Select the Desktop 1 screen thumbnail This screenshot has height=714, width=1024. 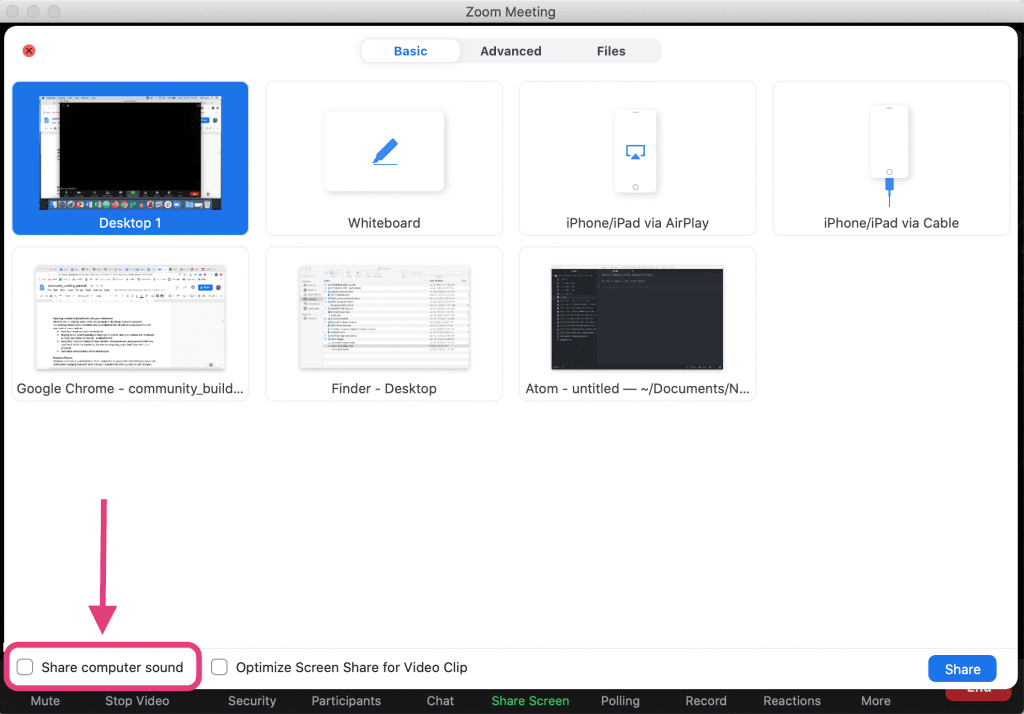[130, 153]
